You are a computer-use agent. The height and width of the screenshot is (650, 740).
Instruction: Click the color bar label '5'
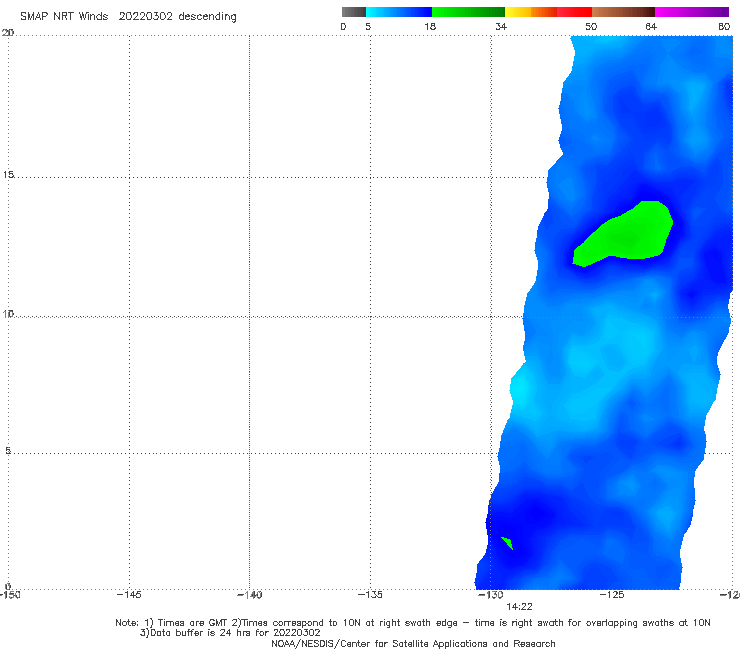(x=368, y=27)
